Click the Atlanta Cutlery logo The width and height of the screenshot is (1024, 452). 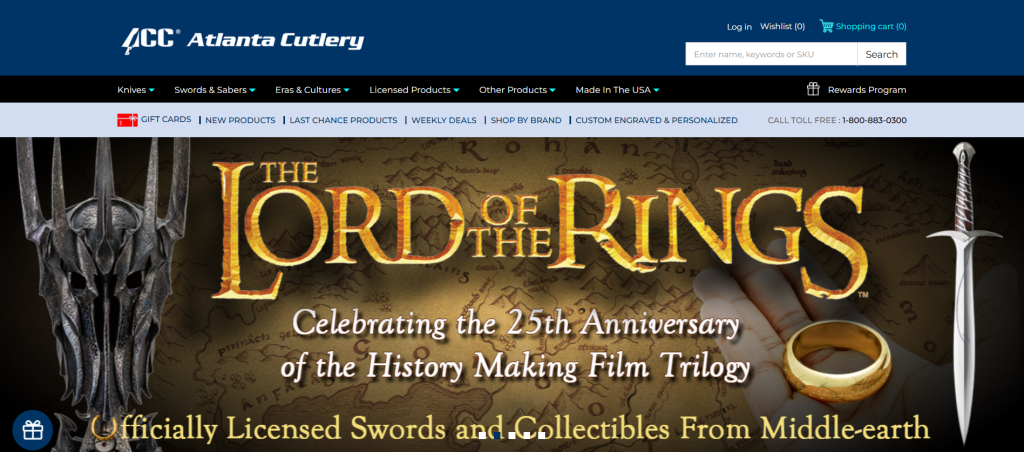242,40
